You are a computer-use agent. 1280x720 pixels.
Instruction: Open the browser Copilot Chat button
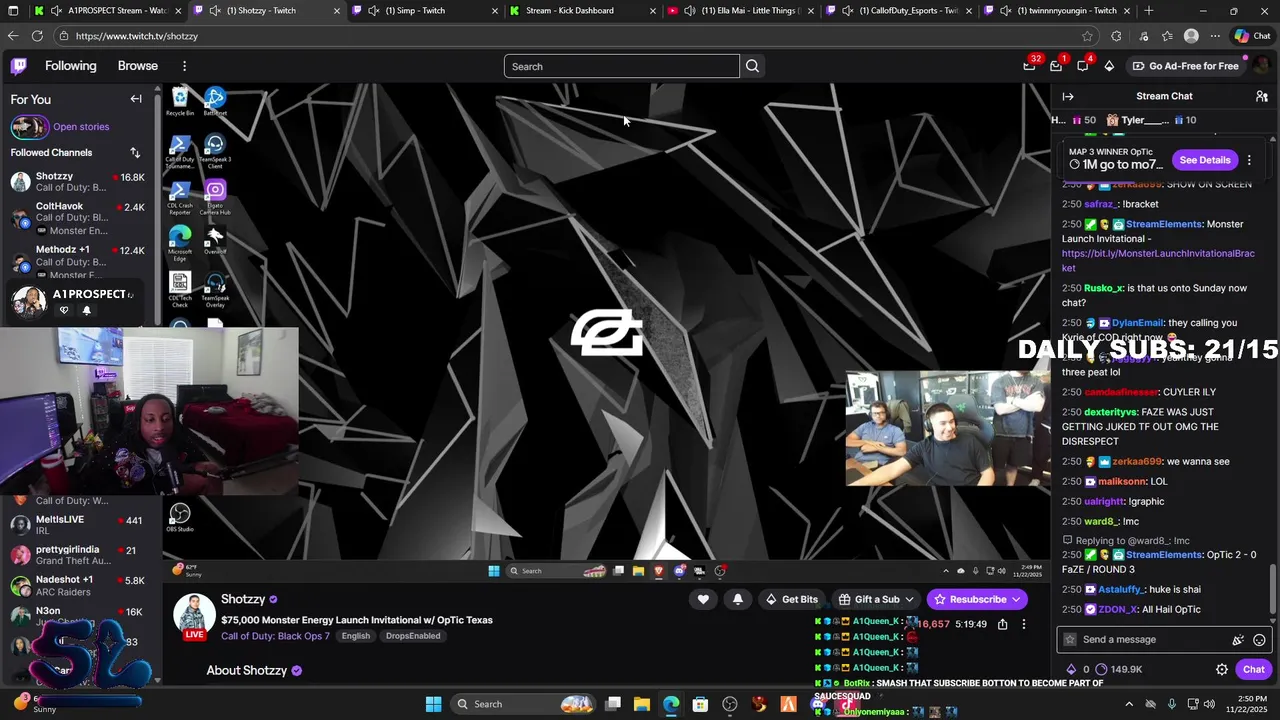pos(1251,36)
